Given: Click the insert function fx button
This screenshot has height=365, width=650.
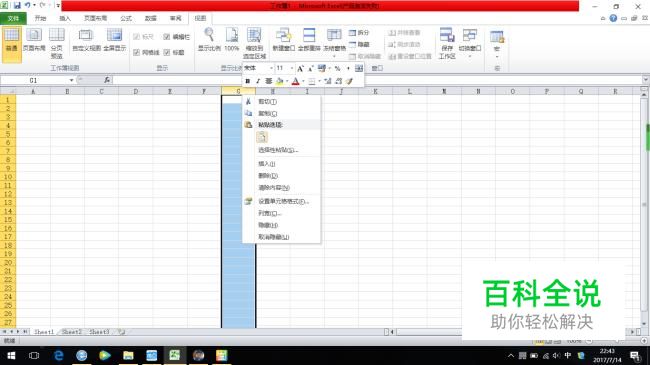Looking at the screenshot, I should pos(107,80).
